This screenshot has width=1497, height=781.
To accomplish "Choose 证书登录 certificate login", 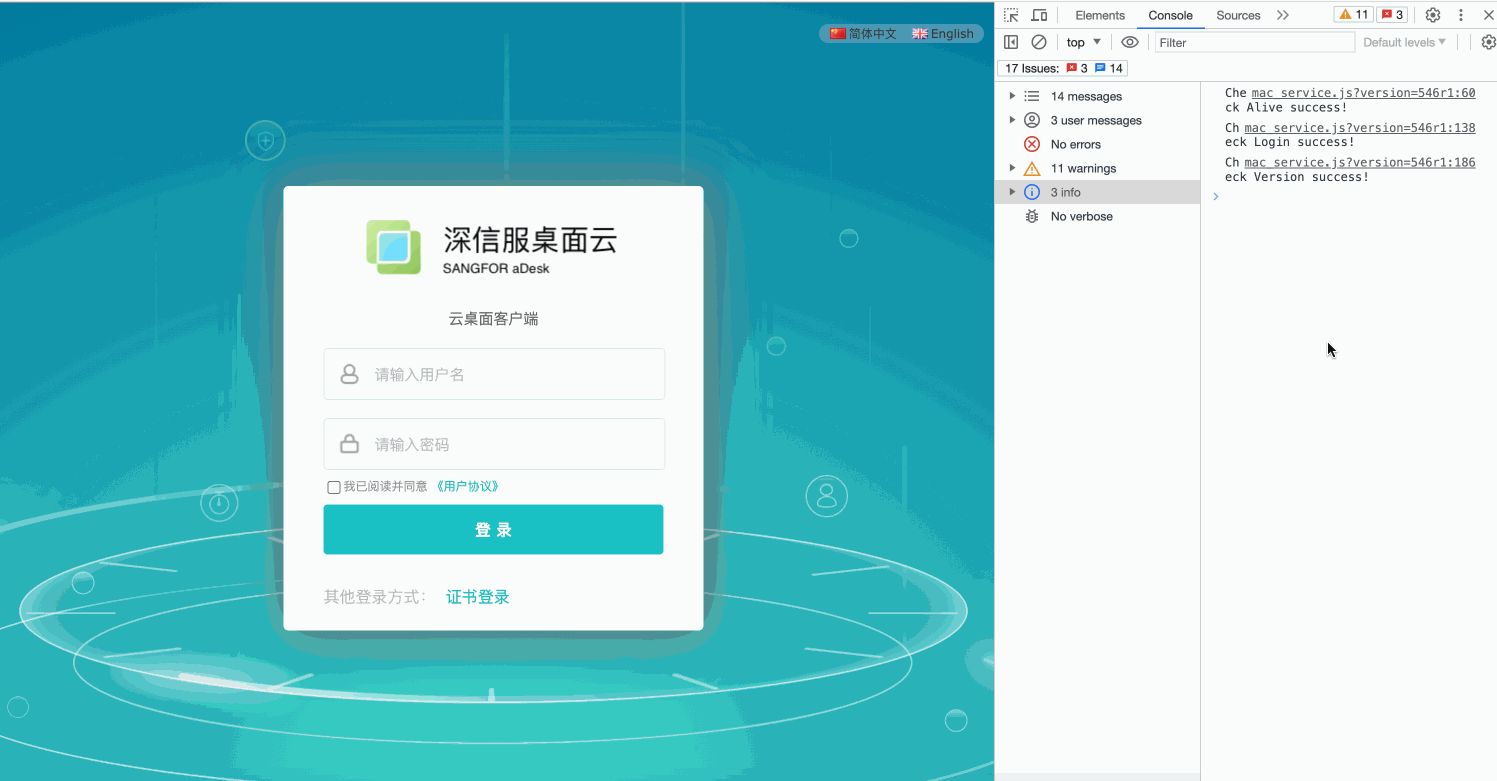I will point(478,597).
